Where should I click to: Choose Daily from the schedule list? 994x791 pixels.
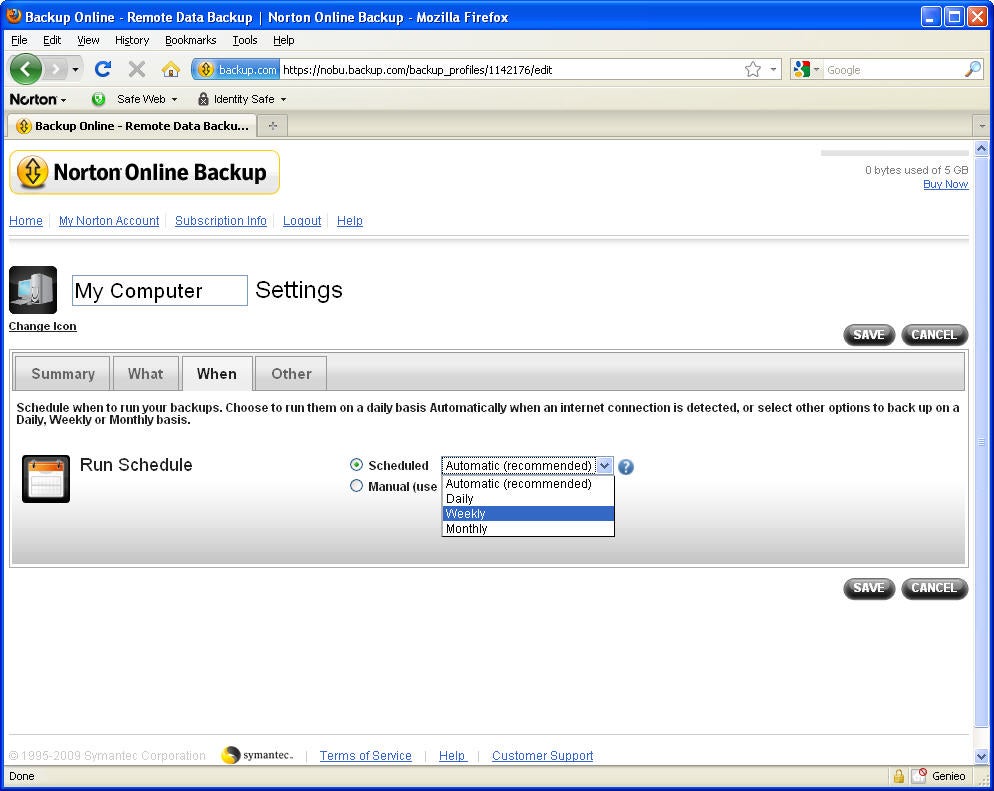coord(527,499)
